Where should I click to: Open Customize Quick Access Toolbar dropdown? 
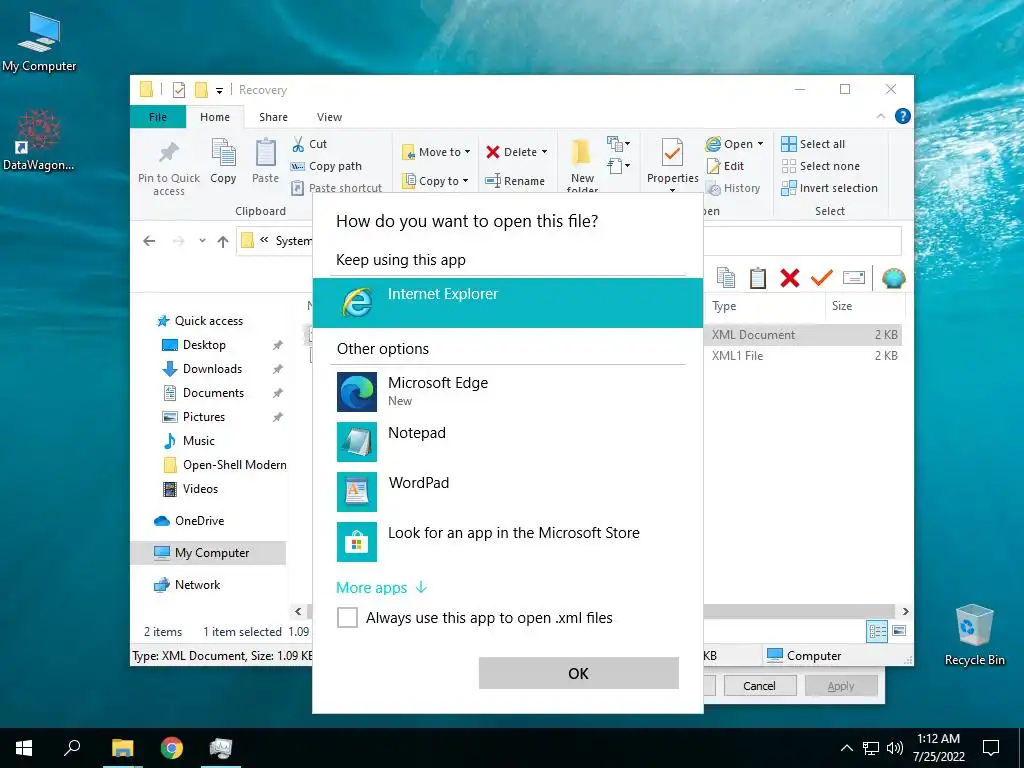coord(219,90)
